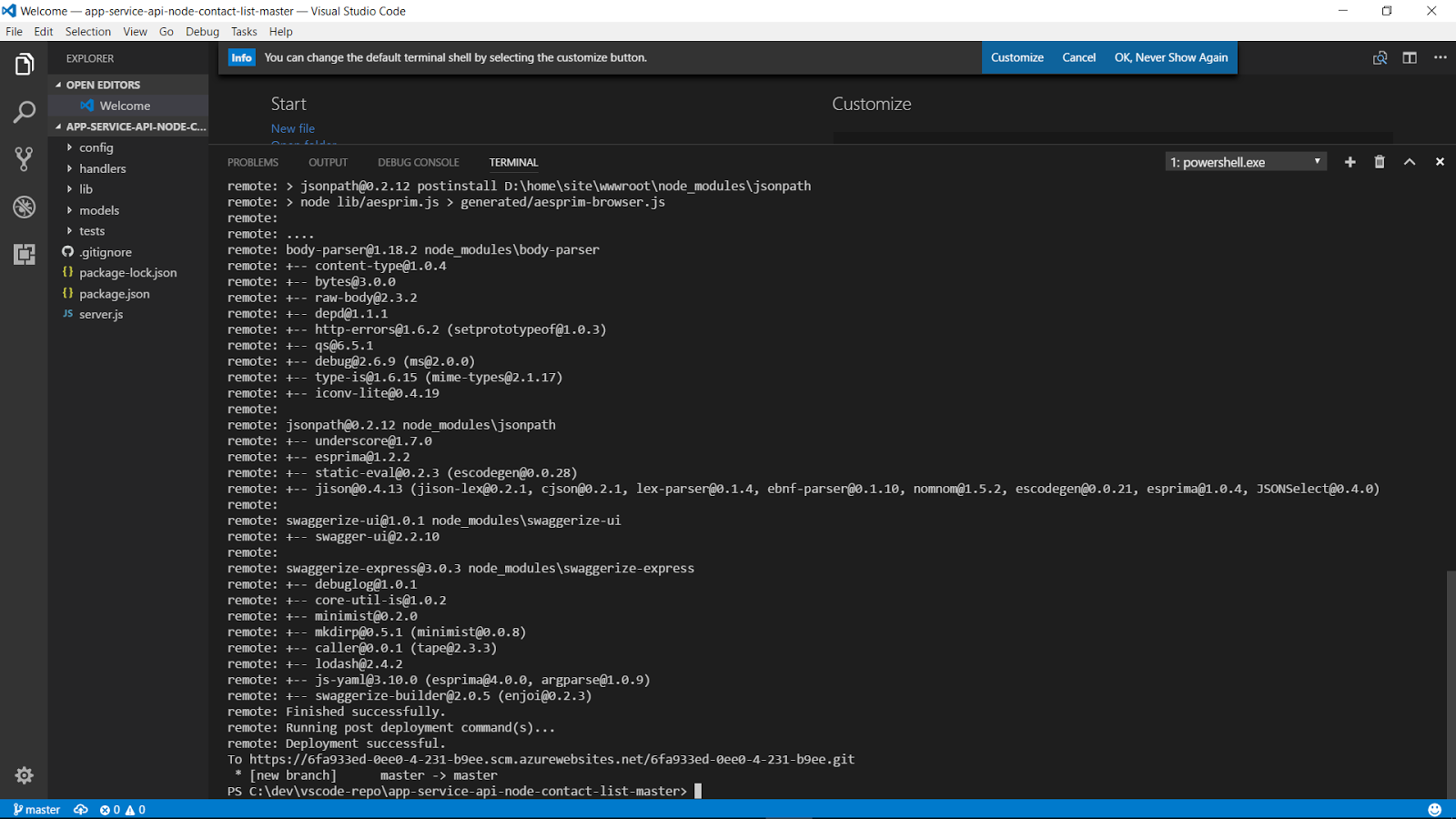Screen dimensions: 1456x819
Task: Collapse the APP-SERVICE-API-NODE-C... project section
Action: click(x=129, y=126)
